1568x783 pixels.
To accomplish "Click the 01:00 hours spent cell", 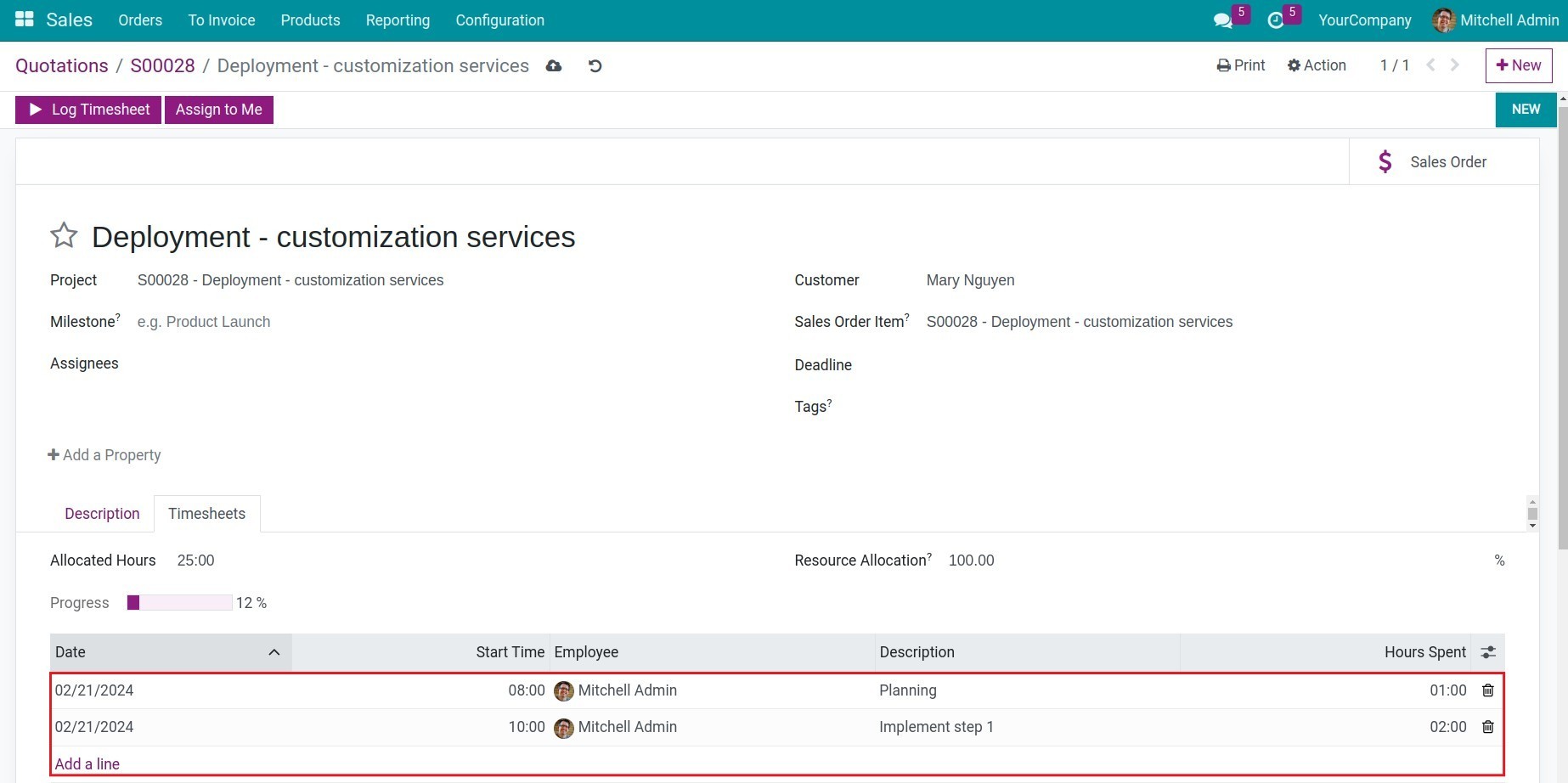I will click(1447, 690).
